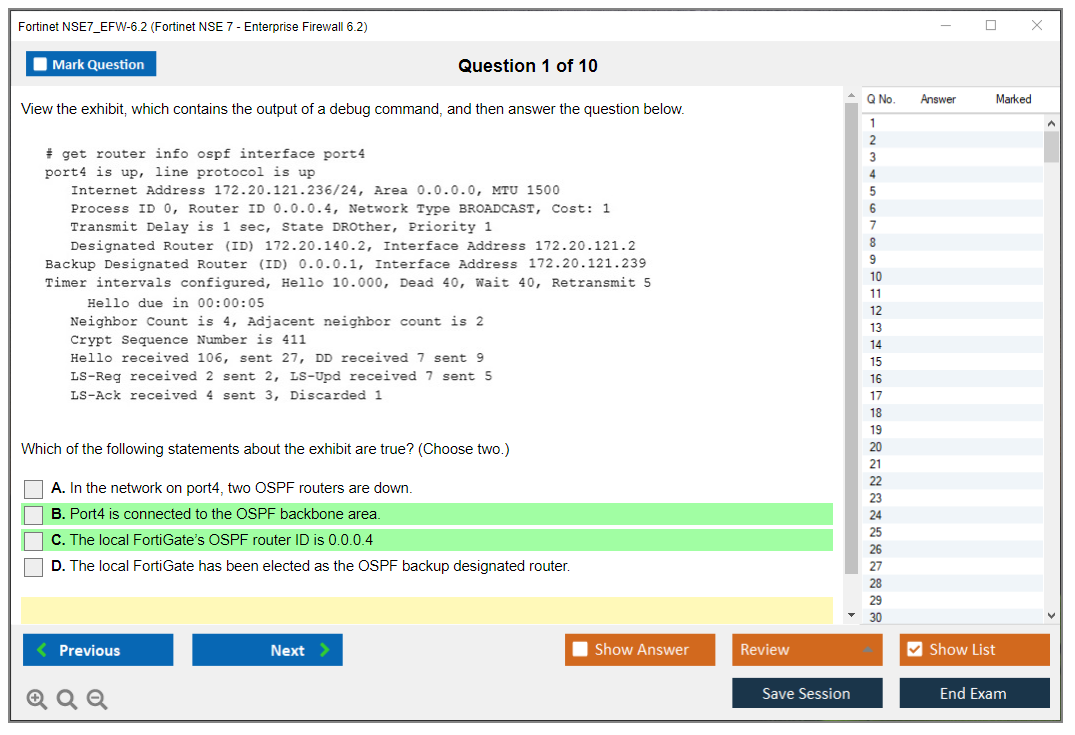This screenshot has height=735, width=1075.
Task: Toggle the Show Answer checkbox button
Action: click(640, 650)
